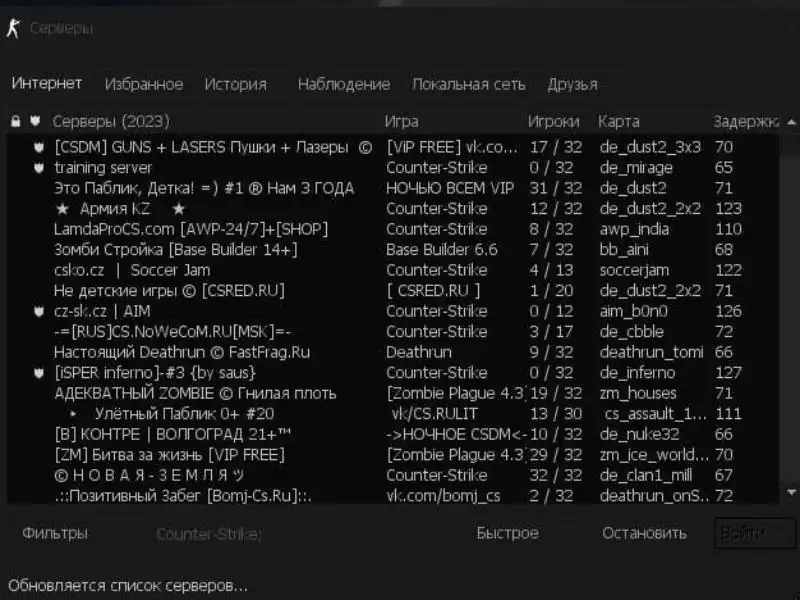Click the Быстрое refresh button

(x=508, y=533)
